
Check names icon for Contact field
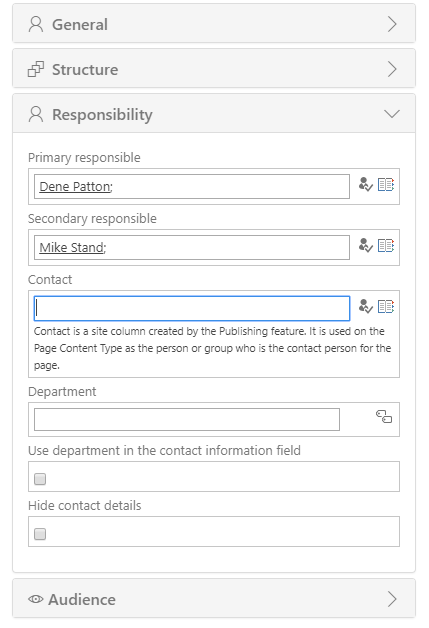point(365,306)
